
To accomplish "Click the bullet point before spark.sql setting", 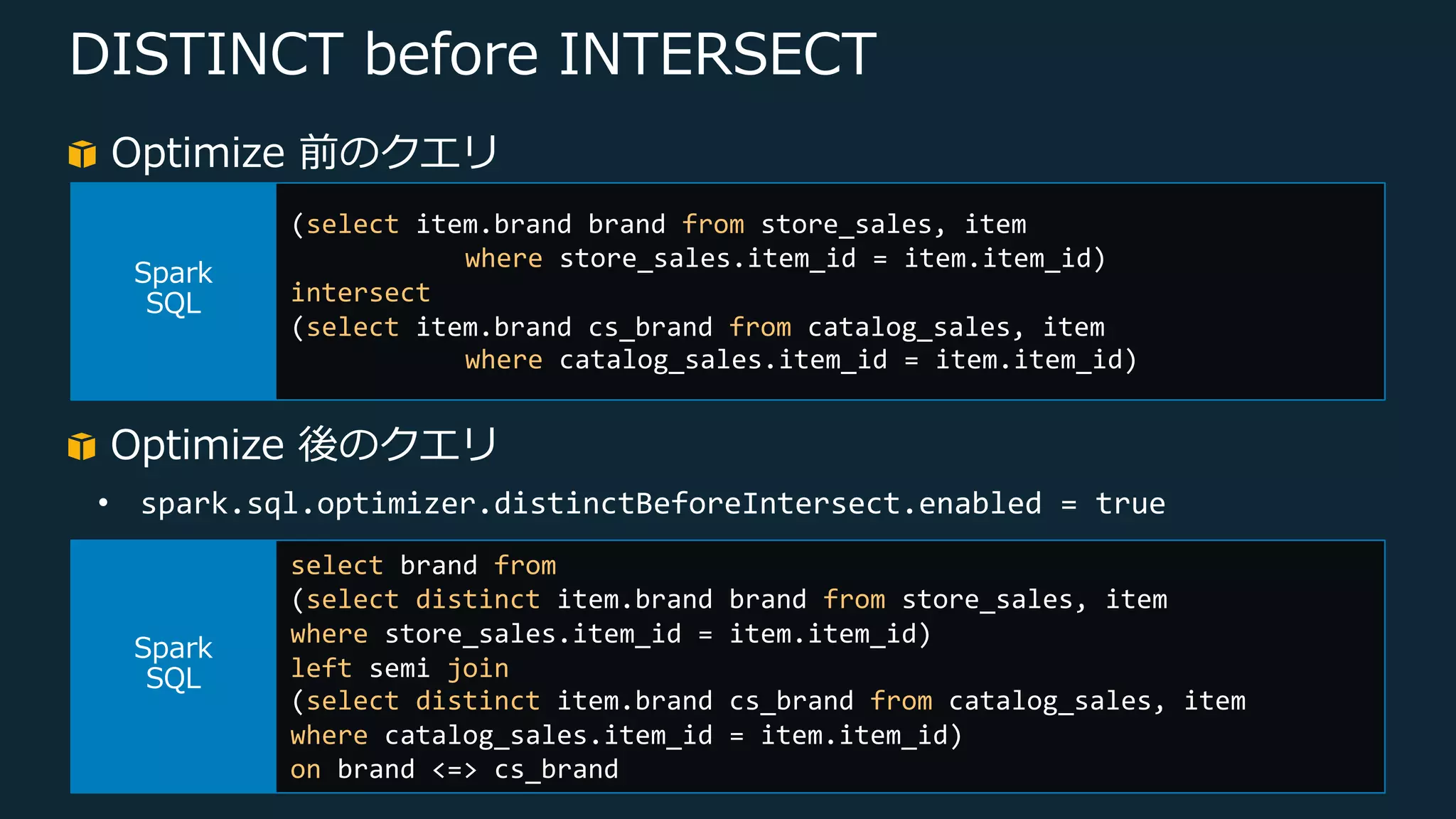I will (104, 503).
